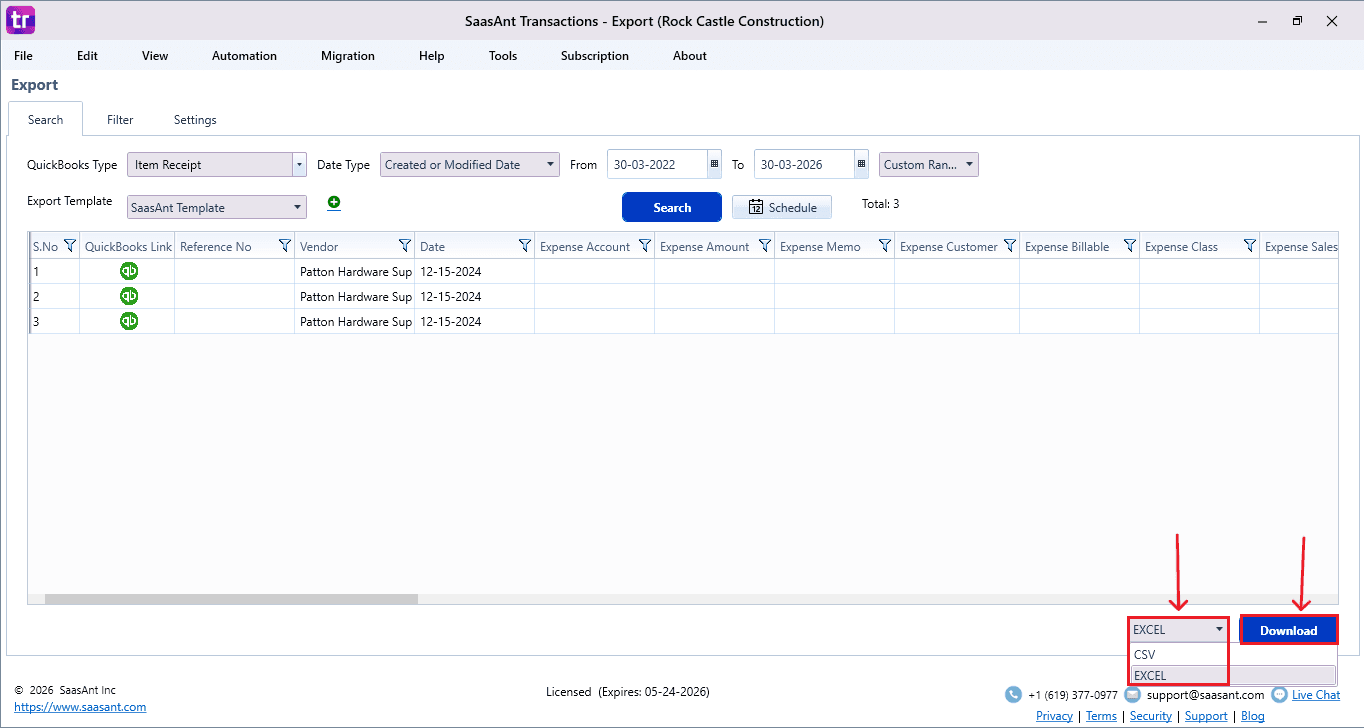This screenshot has width=1364, height=728.
Task: Filter the Reference No column
Action: [x=285, y=246]
